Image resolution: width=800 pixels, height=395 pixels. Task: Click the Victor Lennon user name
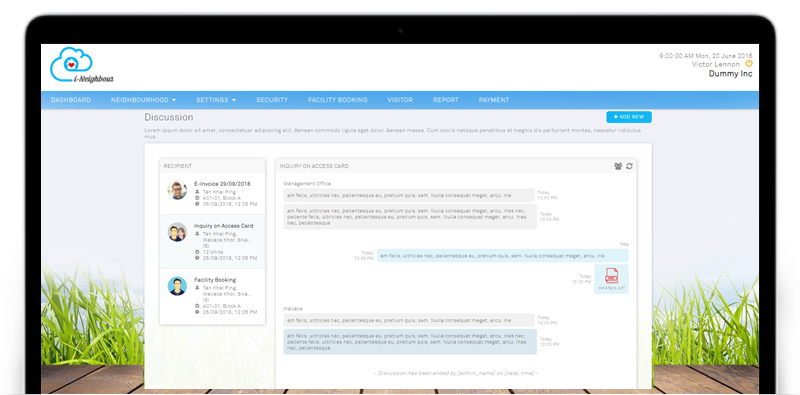pyautogui.click(x=715, y=64)
